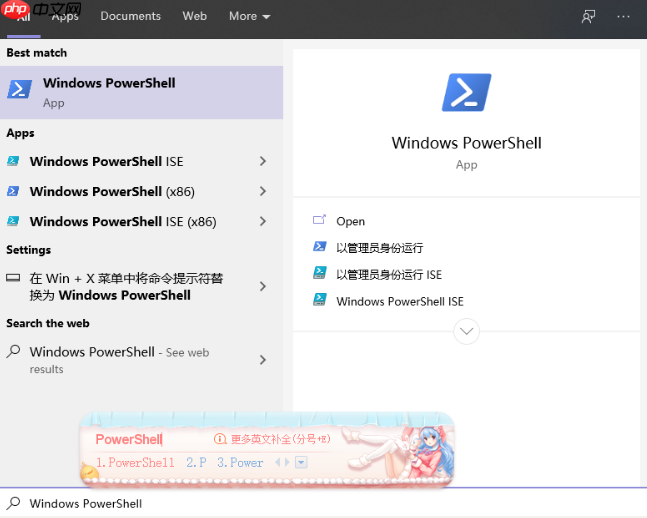Click 更多英文补全 hint in IME bar

[x=281, y=439]
